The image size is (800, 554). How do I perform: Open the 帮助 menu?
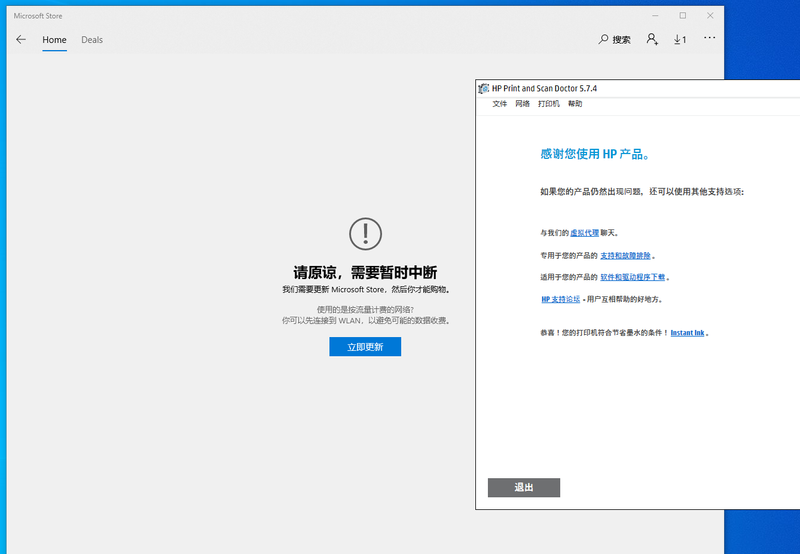(x=575, y=104)
